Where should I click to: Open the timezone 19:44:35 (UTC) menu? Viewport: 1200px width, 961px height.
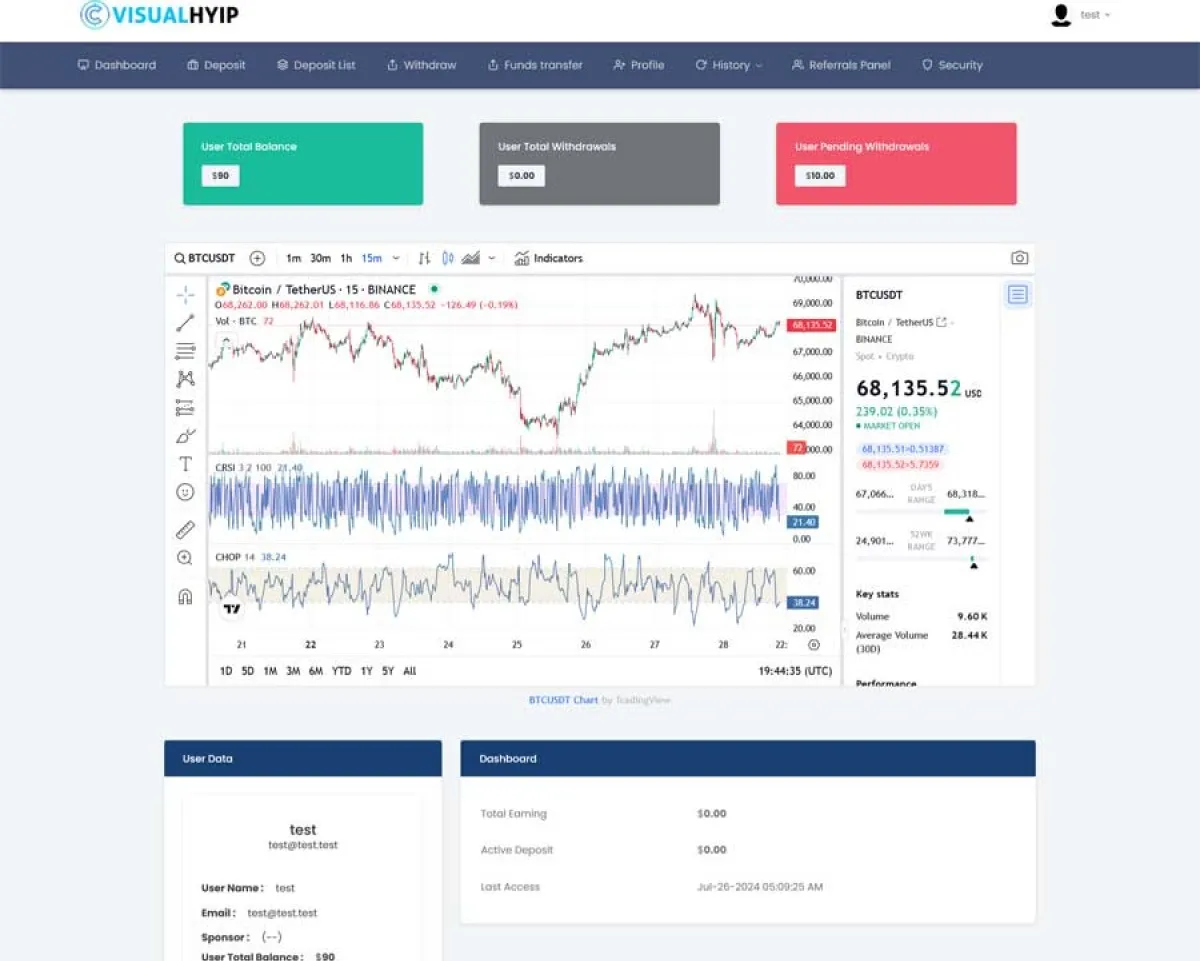click(x=795, y=671)
